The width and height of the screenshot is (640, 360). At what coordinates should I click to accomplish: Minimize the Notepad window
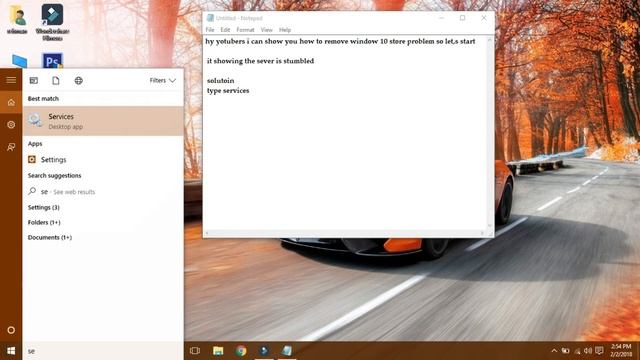pos(441,18)
